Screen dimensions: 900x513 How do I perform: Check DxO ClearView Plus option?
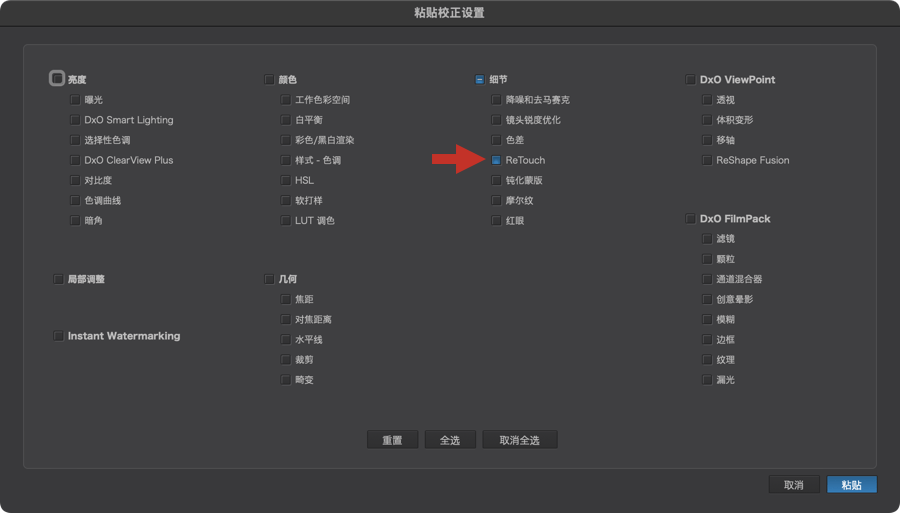(75, 160)
